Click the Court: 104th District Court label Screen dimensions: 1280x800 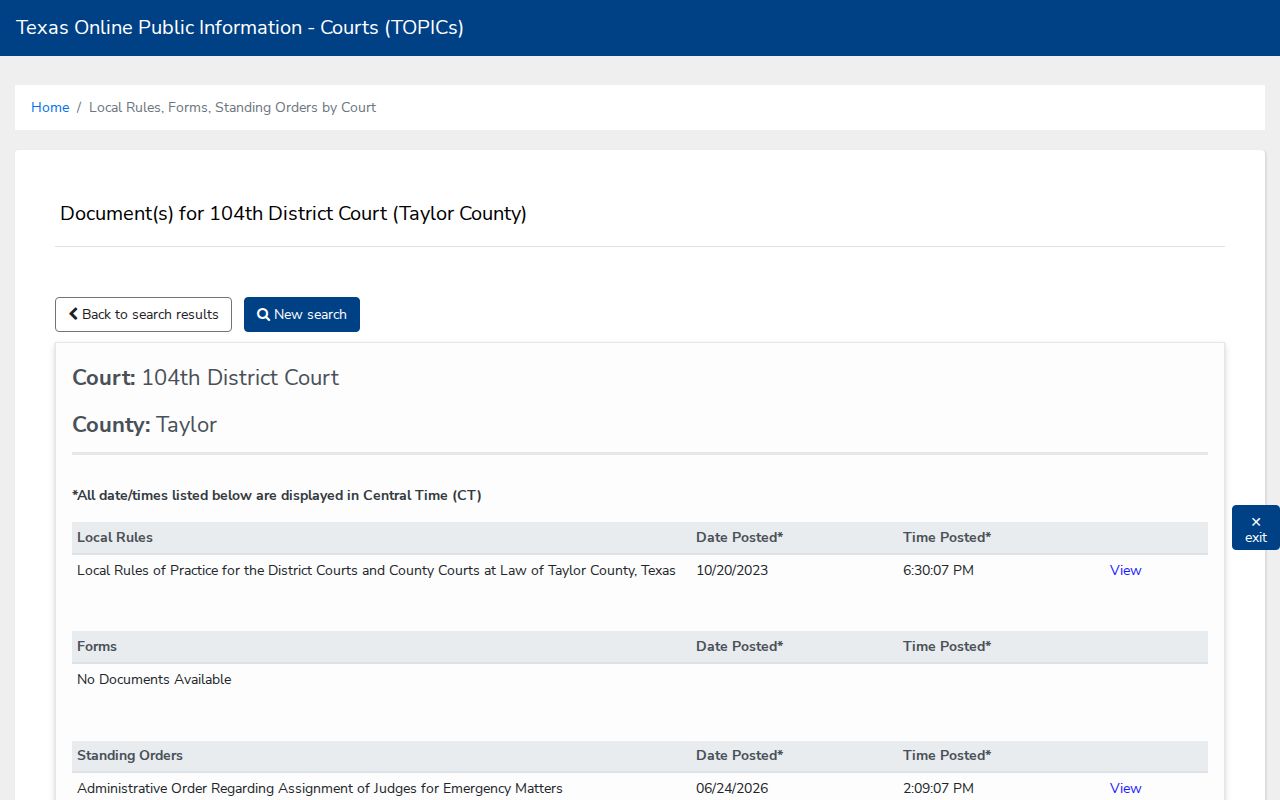(x=205, y=377)
